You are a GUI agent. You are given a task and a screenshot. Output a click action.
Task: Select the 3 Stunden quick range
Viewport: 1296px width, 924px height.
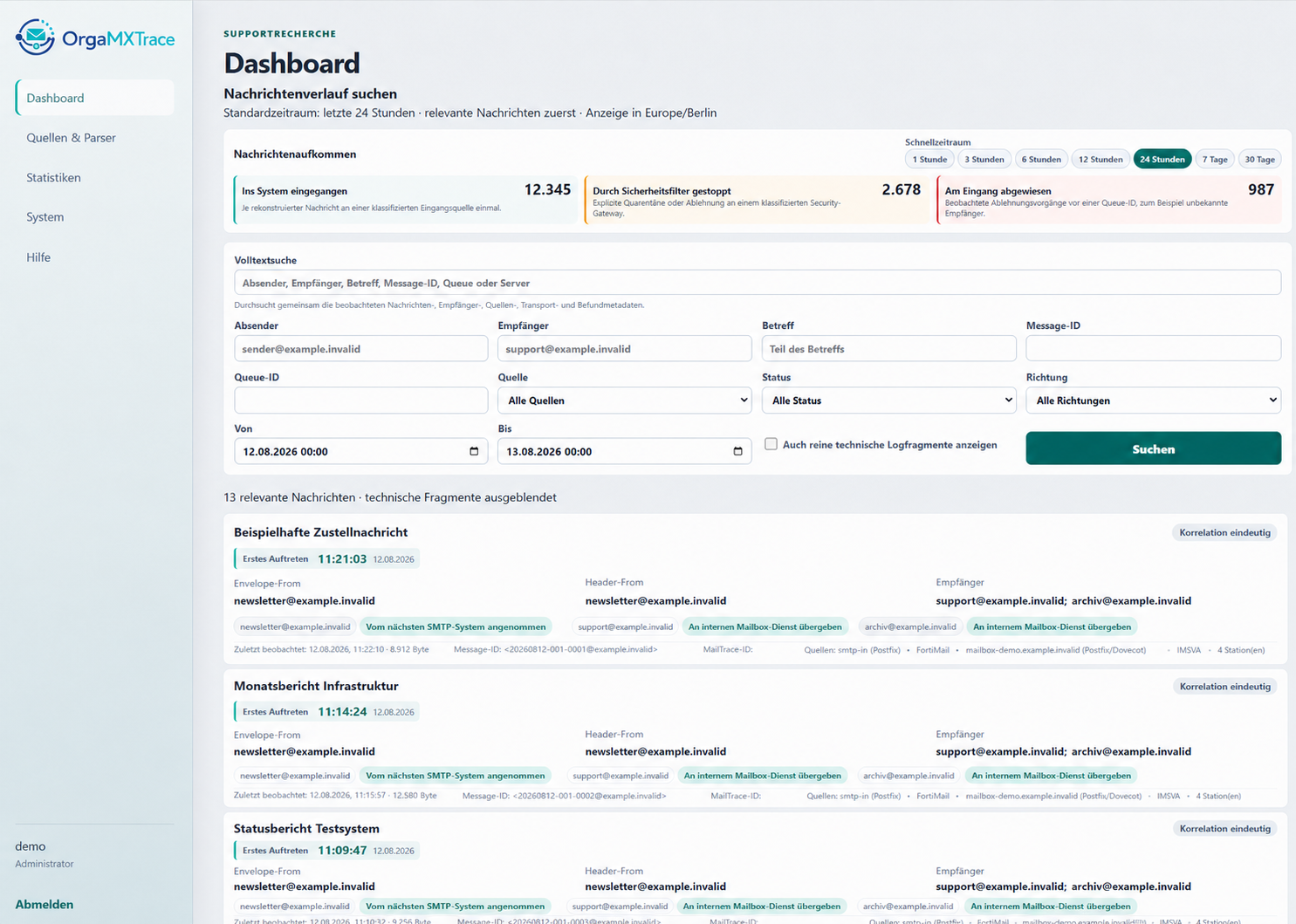point(984,159)
